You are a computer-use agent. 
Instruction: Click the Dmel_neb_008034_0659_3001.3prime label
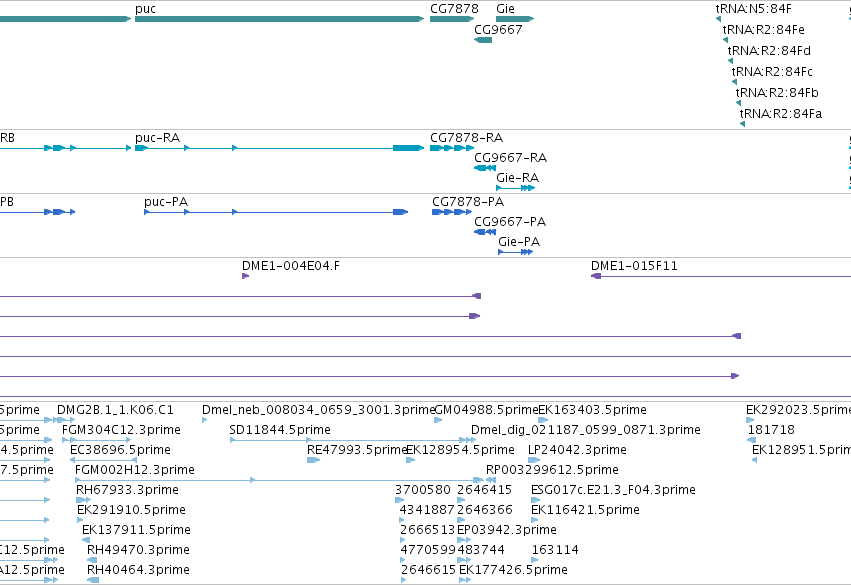pyautogui.click(x=319, y=410)
